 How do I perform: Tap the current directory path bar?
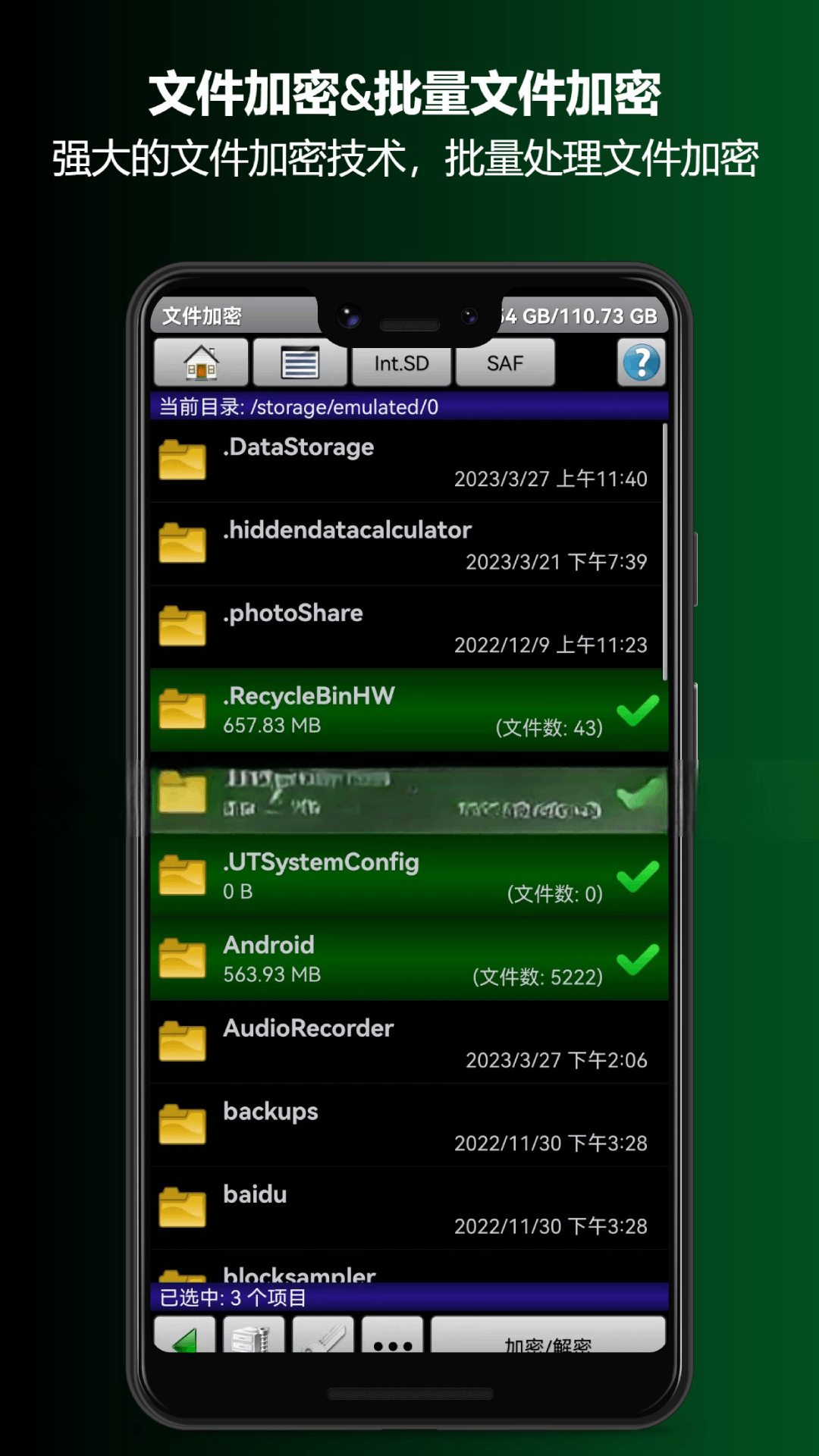(408, 407)
